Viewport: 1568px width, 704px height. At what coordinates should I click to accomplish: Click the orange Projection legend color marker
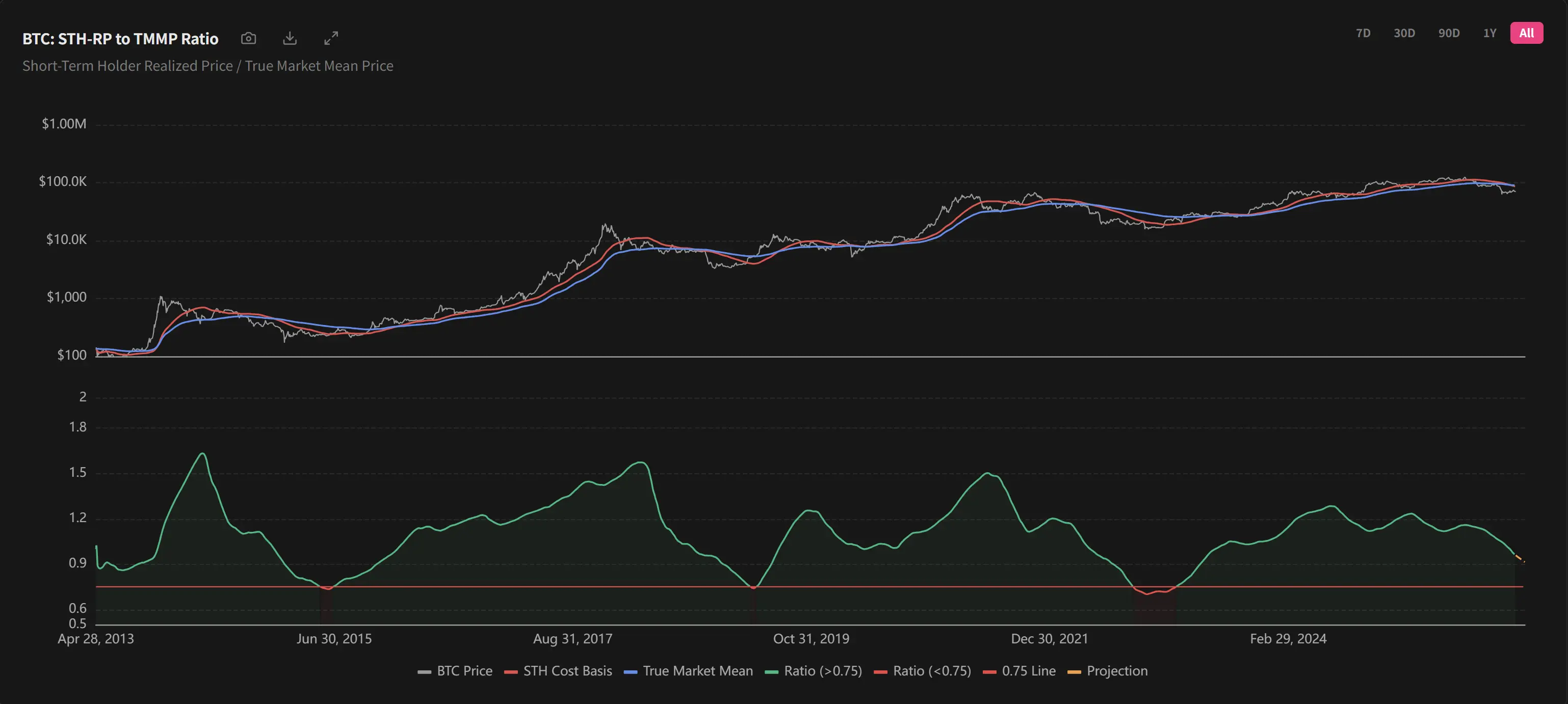tap(1075, 672)
